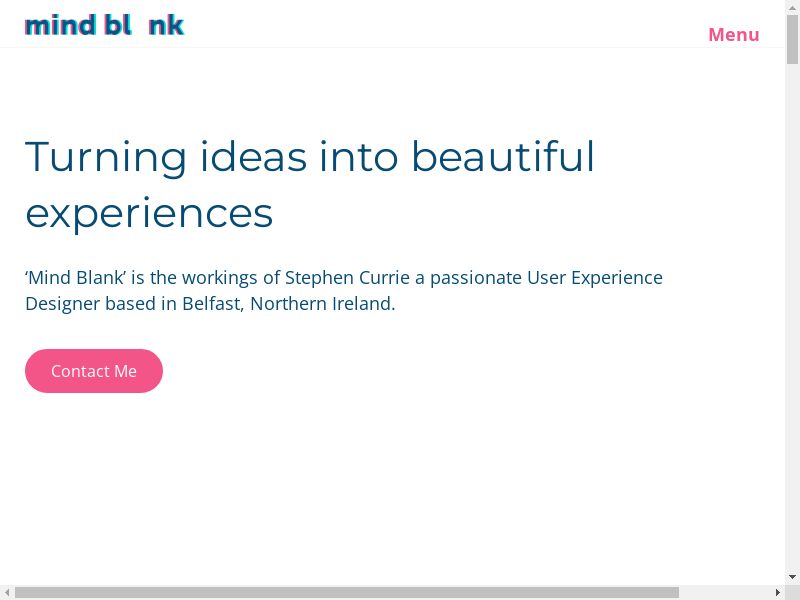Click the name "Stephen Currie" in the paragraph
This screenshot has height=600, width=800.
point(348,277)
